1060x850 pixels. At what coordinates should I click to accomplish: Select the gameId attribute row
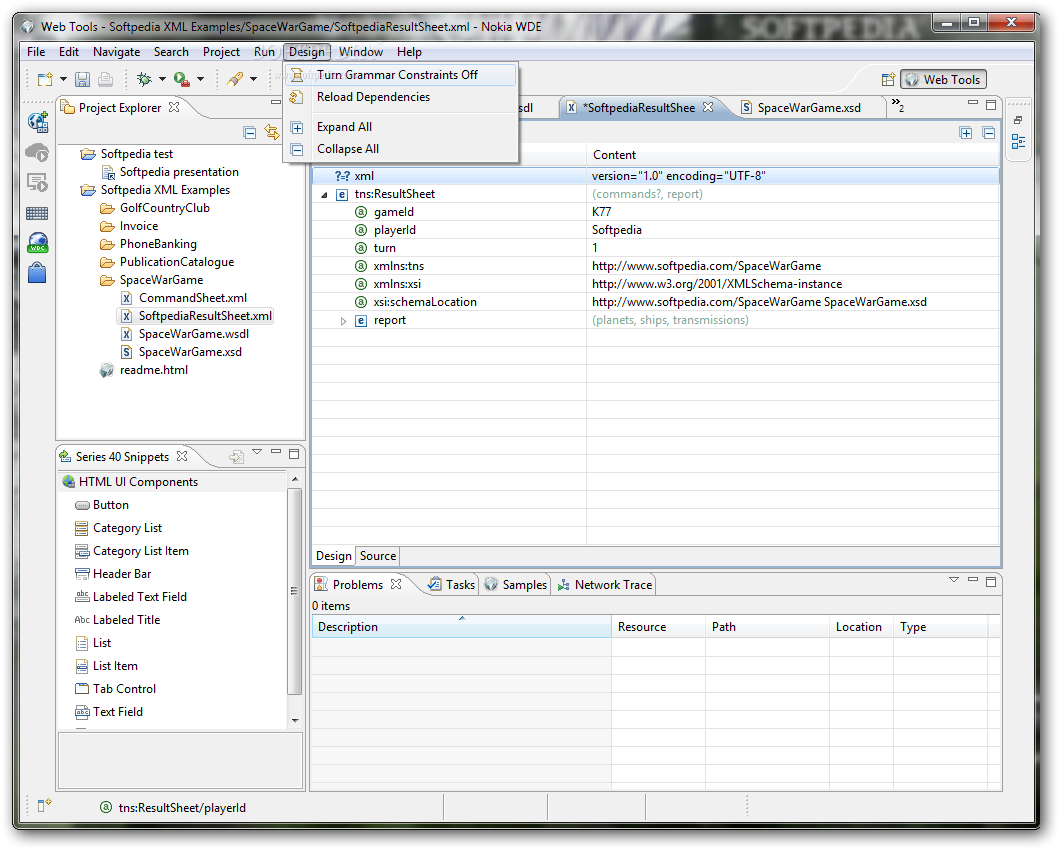656,212
